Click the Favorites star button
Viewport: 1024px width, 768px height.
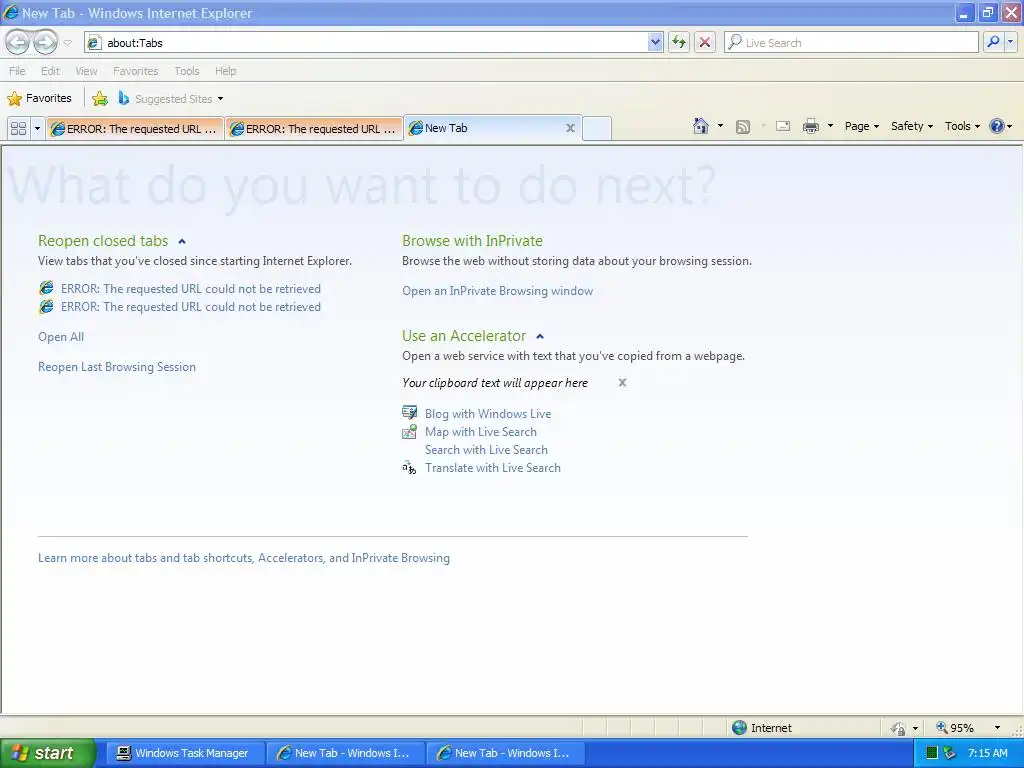(39, 99)
